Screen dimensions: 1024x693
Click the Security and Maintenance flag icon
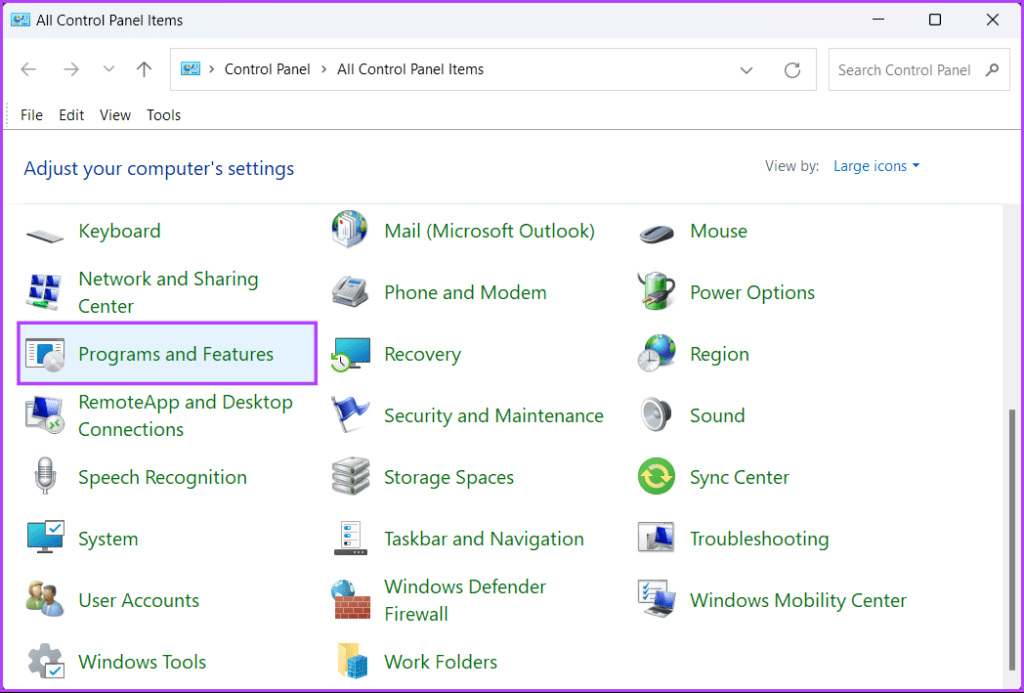point(351,415)
